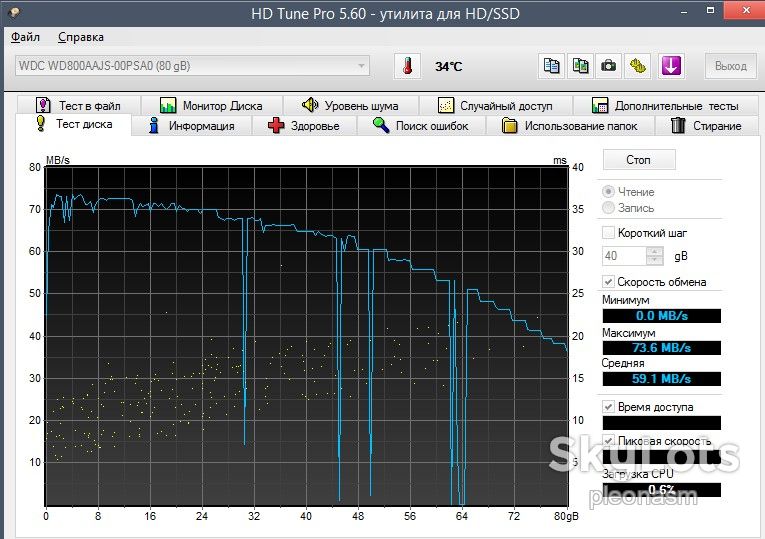Click the purple down-arrow minimize-to-tray icon
Image resolution: width=765 pixels, height=539 pixels.
point(671,66)
